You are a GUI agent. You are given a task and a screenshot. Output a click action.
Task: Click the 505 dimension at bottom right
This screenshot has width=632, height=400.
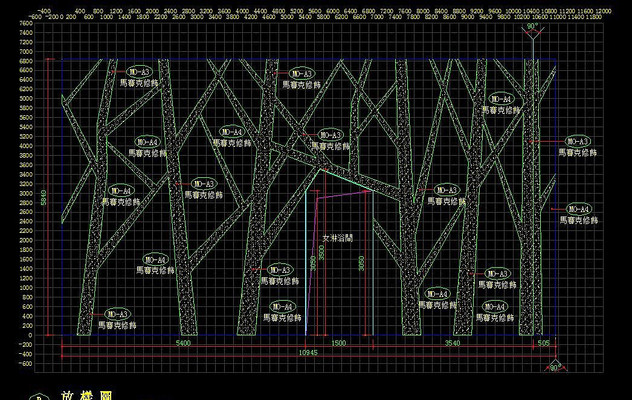point(543,343)
